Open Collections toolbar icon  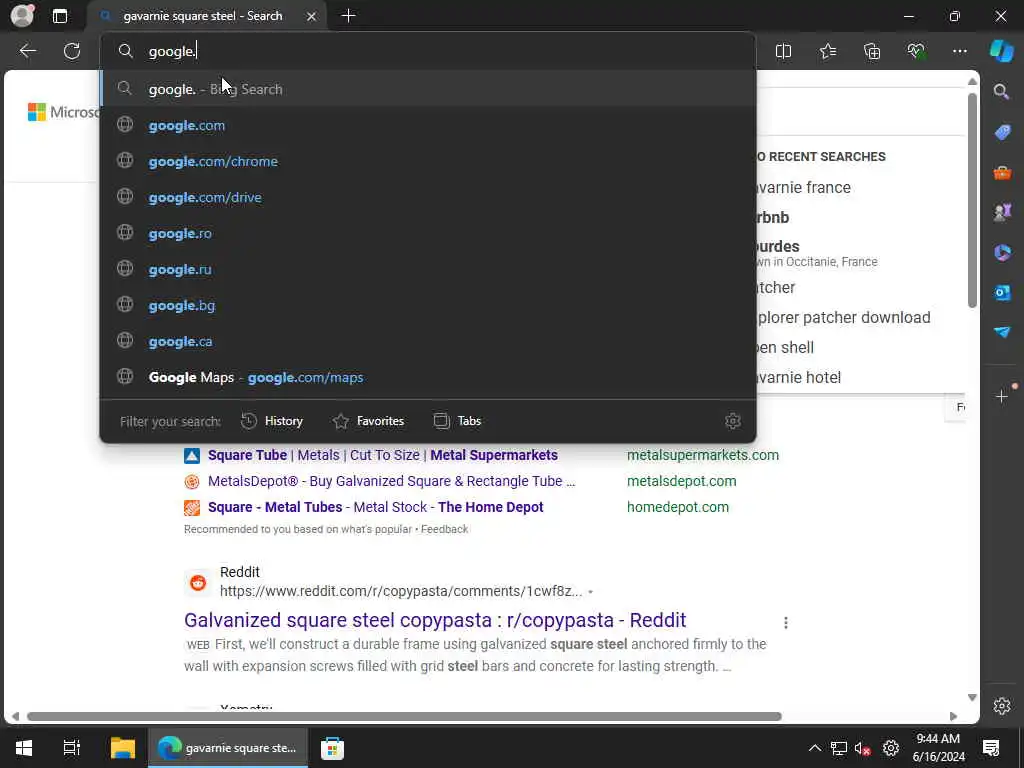(872, 51)
